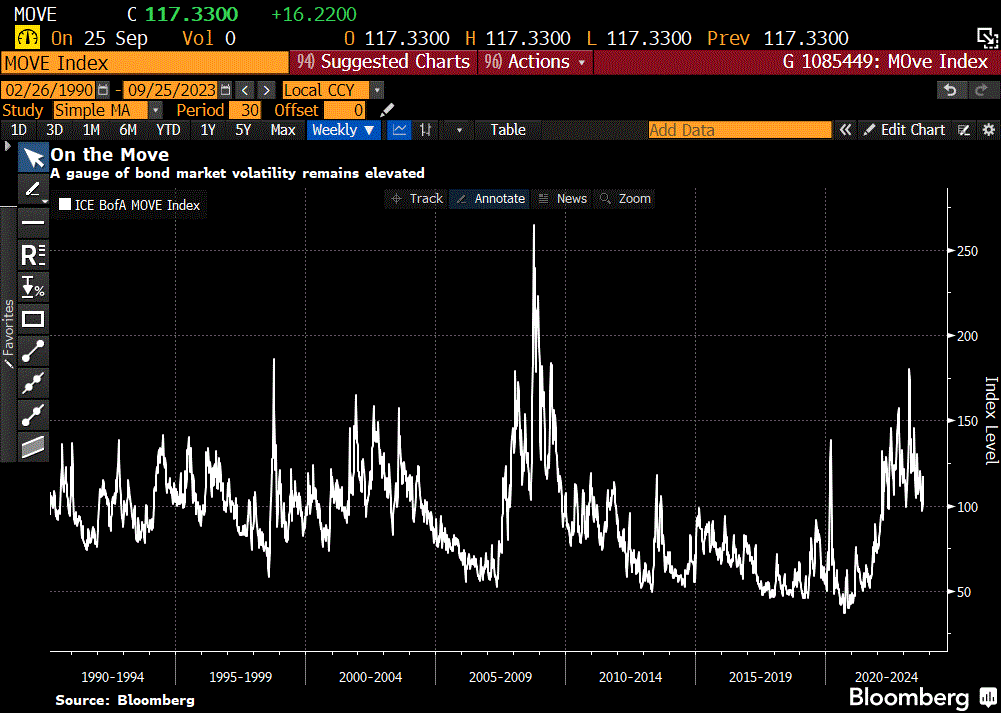Click the 'G 1085449: MOve Index' label

click(x=885, y=62)
